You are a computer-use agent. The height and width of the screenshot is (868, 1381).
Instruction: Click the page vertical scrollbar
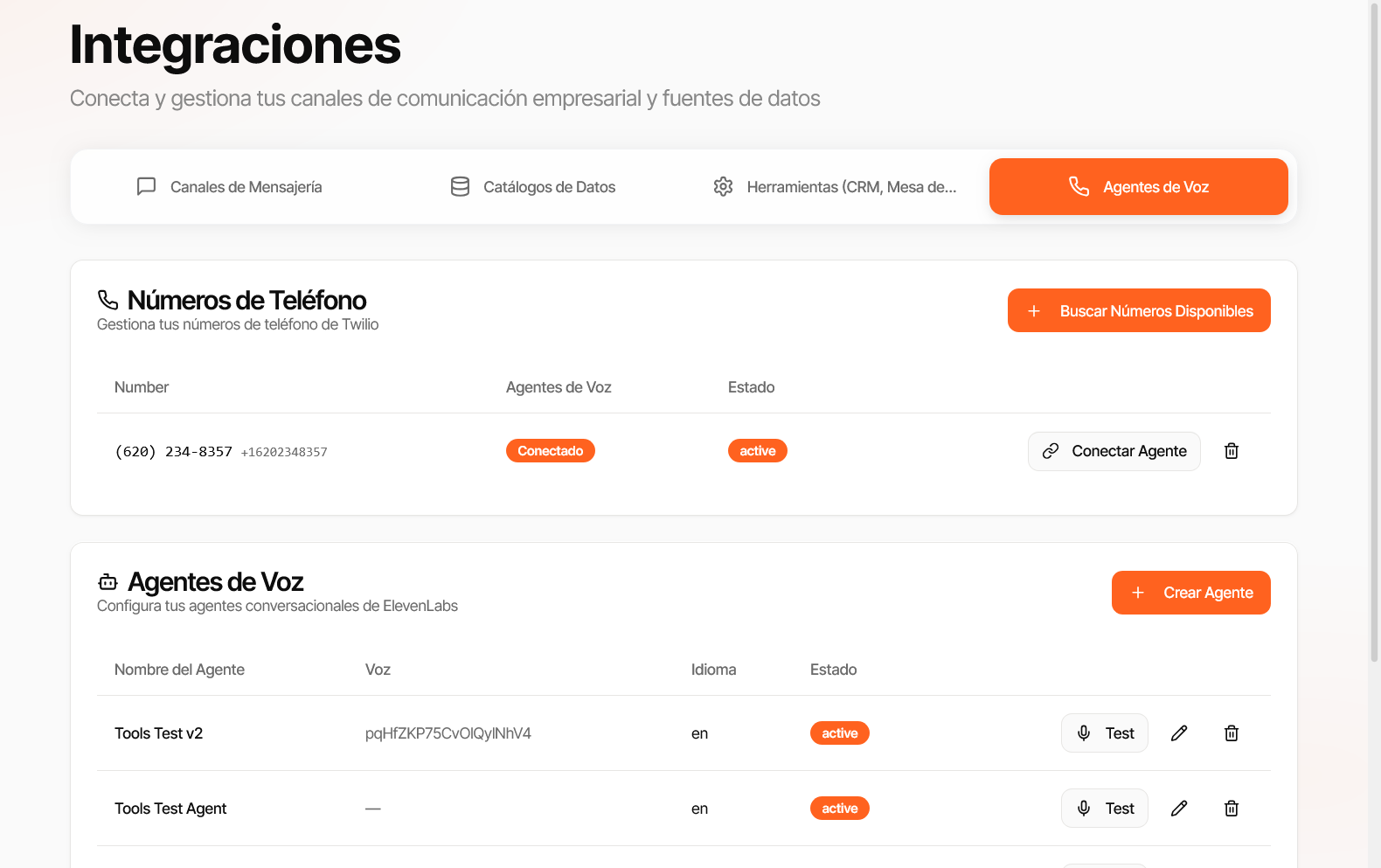[1375, 332]
